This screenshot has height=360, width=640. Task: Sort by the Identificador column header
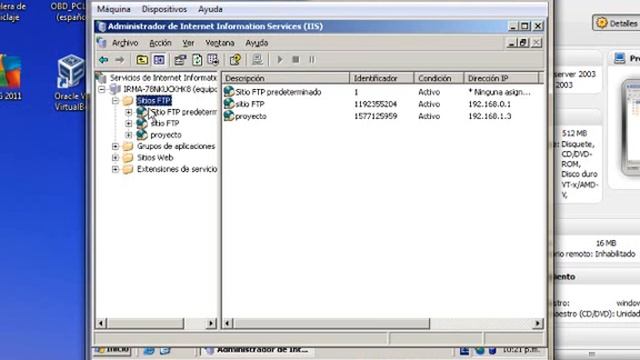coord(382,78)
